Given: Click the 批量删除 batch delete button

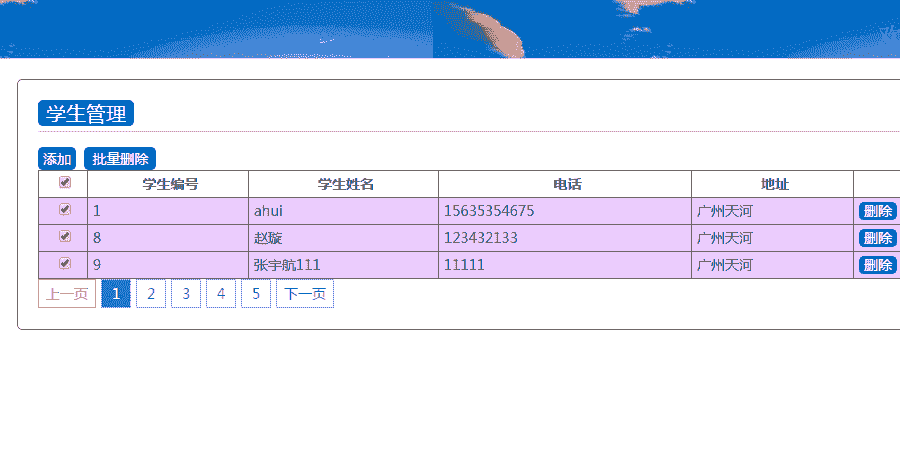Looking at the screenshot, I should 120,159.
